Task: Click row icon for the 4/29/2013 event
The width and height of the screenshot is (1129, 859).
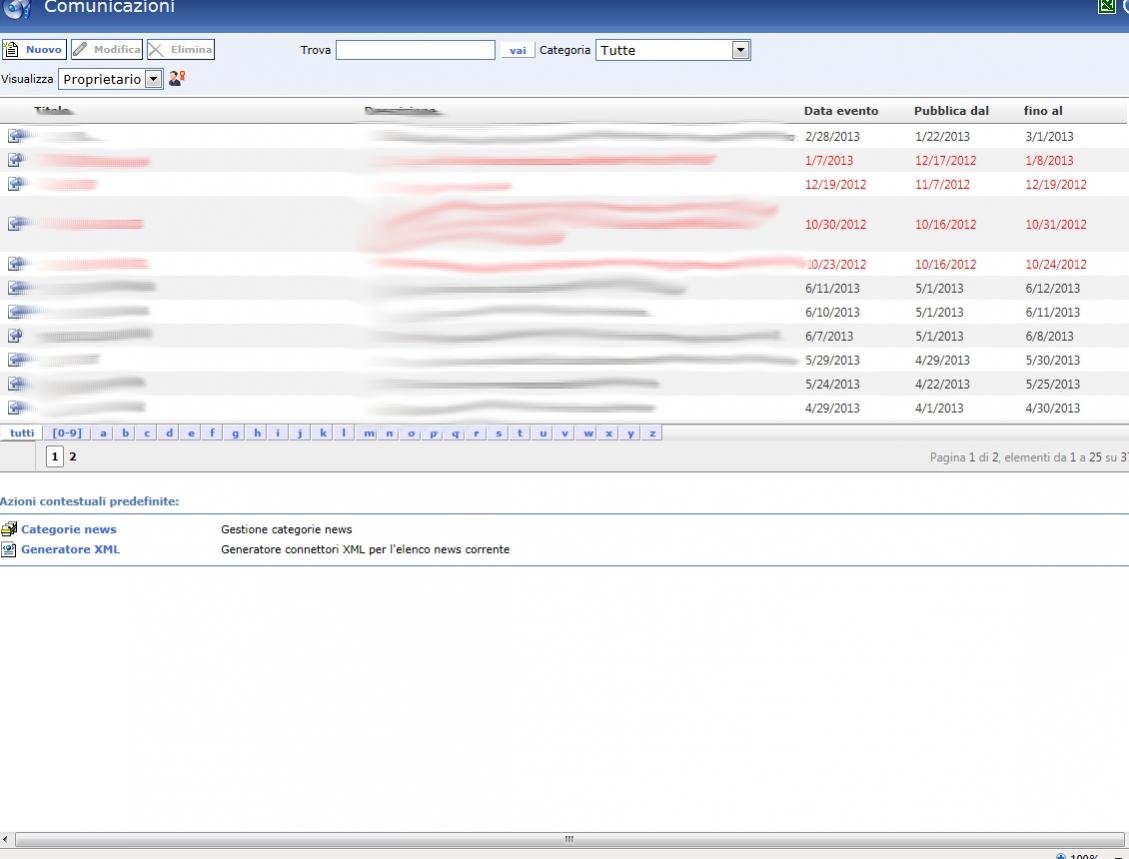Action: pyautogui.click(x=15, y=408)
